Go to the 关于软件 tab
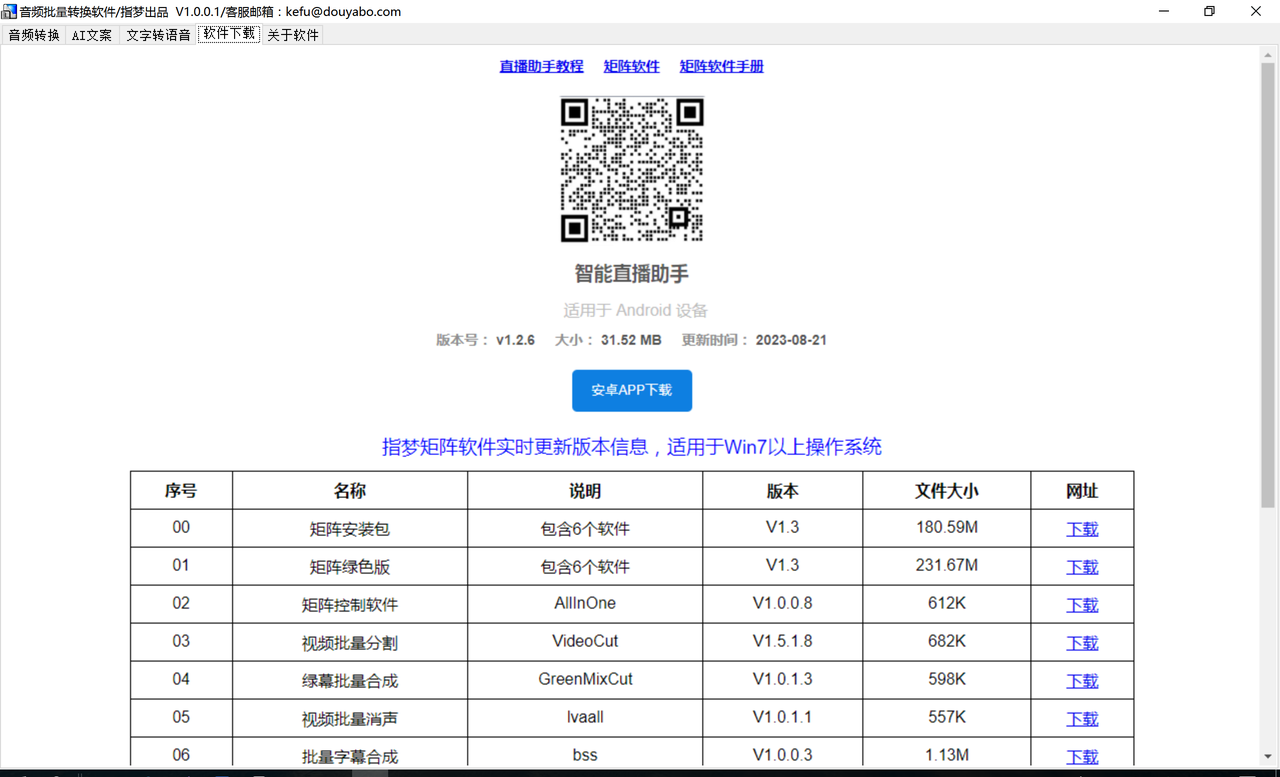 [293, 35]
